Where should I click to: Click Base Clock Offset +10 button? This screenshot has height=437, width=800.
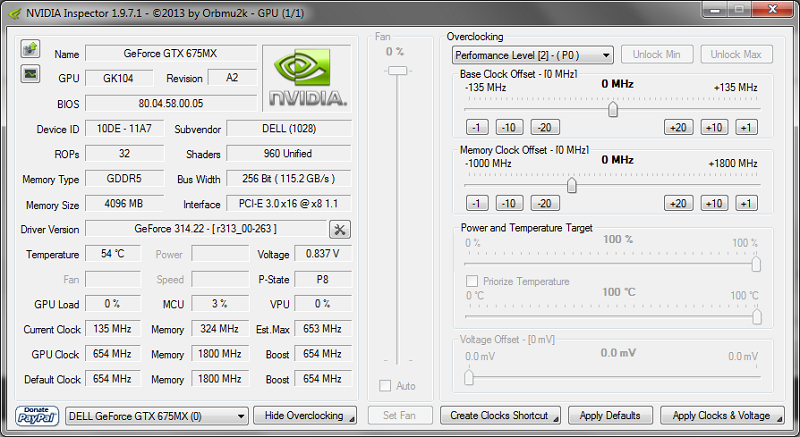pyautogui.click(x=714, y=127)
